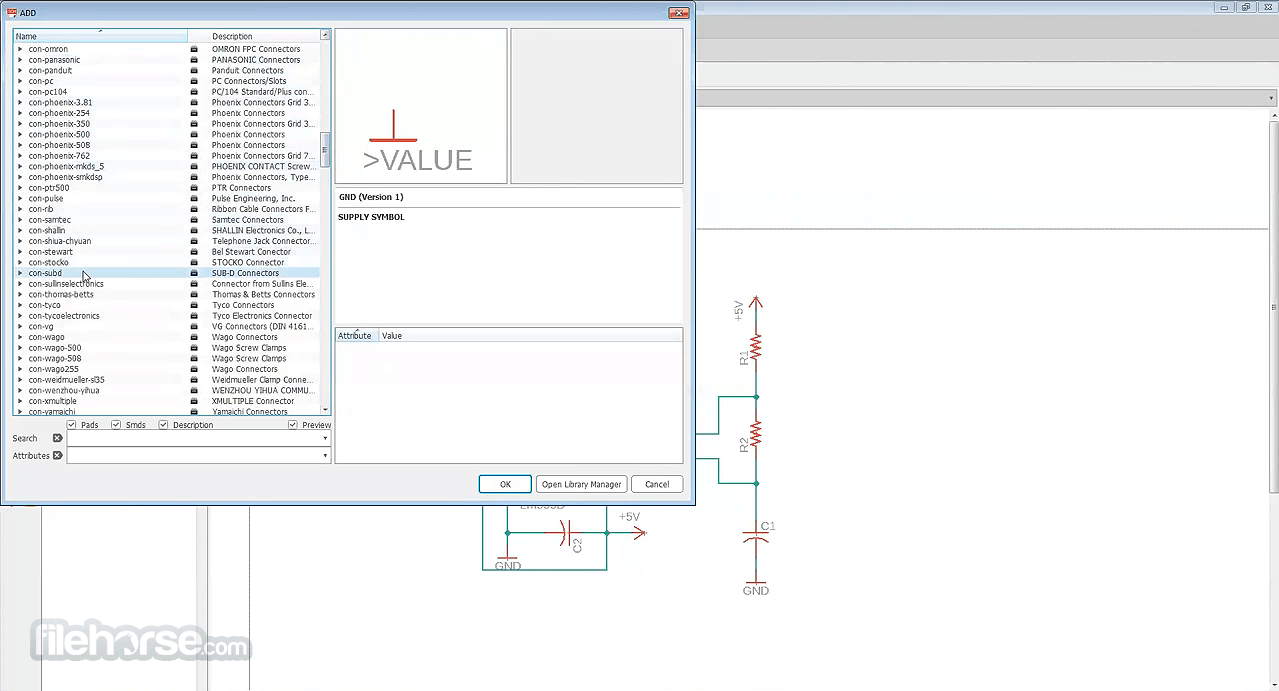Click the library icon in con-stewart row
This screenshot has height=691, width=1279.
[194, 252]
